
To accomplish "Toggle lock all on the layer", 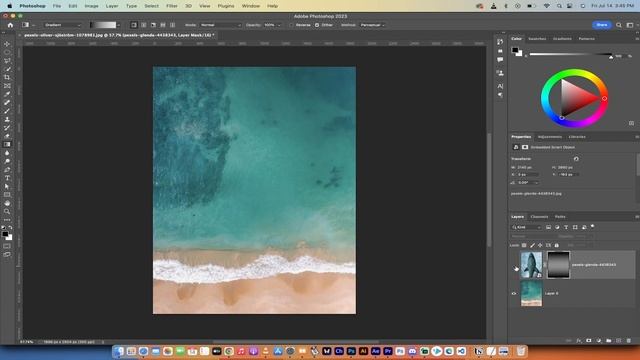I will [556, 245].
